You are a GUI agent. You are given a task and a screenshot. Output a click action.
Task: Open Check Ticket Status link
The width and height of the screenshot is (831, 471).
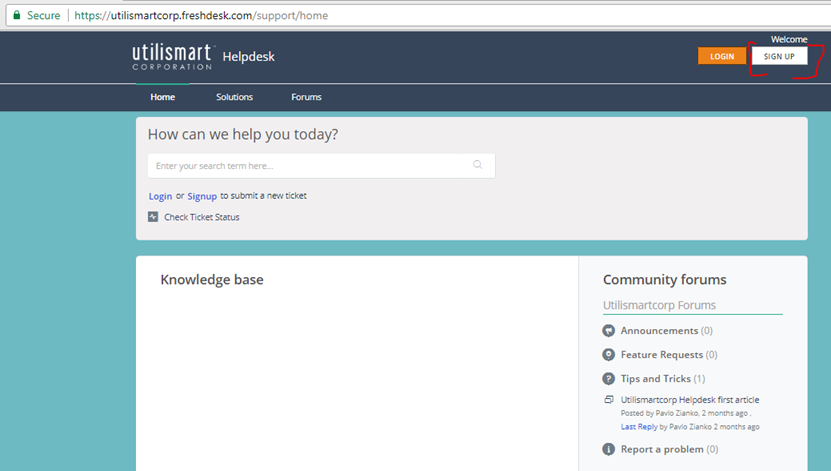pos(202,217)
